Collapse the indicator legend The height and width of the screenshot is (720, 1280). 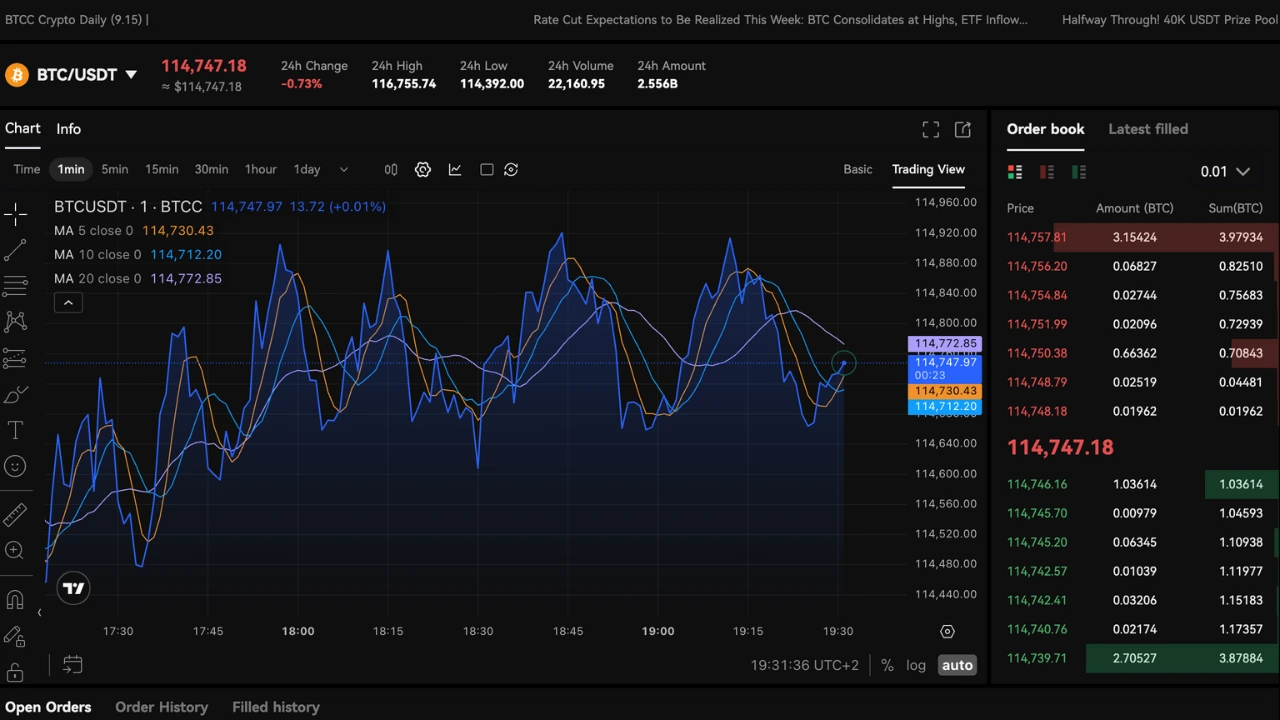(68, 303)
